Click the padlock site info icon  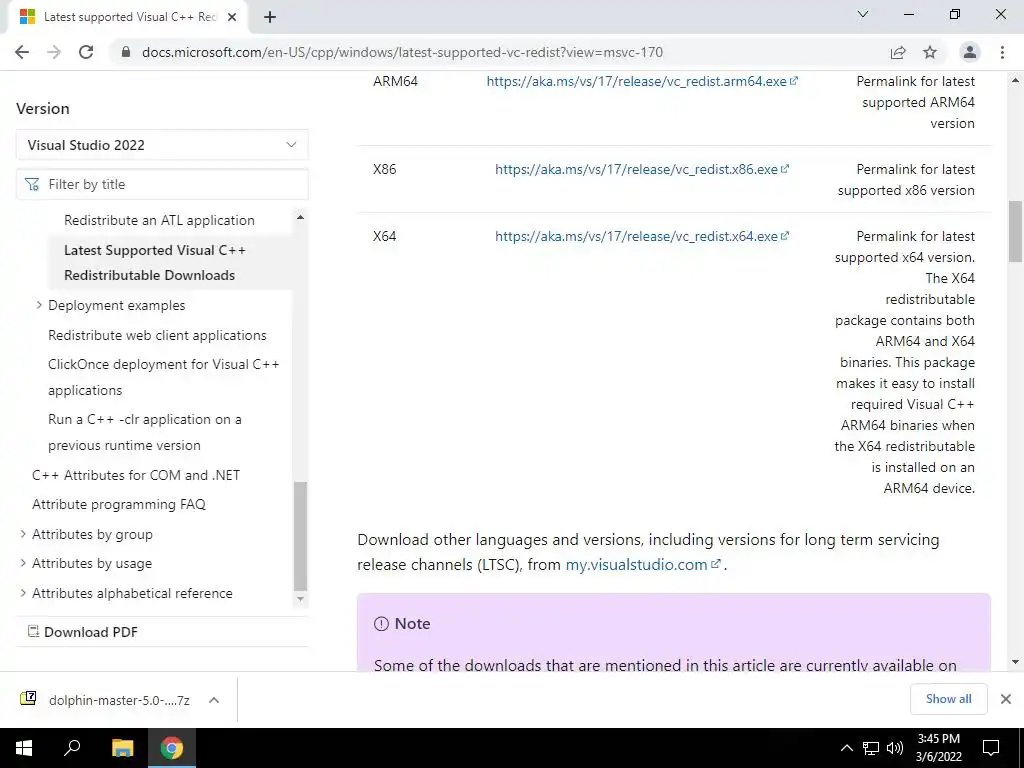coord(126,52)
